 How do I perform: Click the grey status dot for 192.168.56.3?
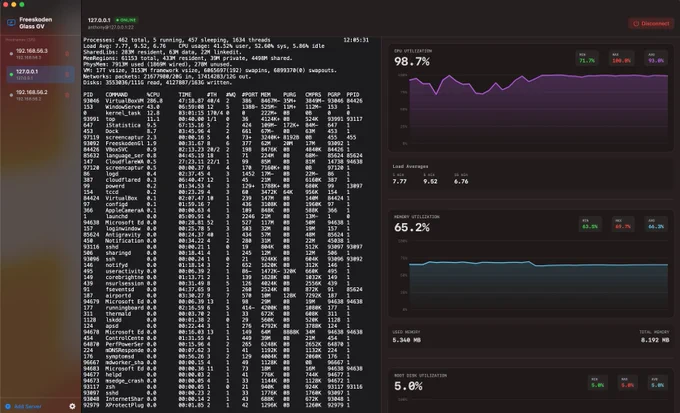(11, 54)
